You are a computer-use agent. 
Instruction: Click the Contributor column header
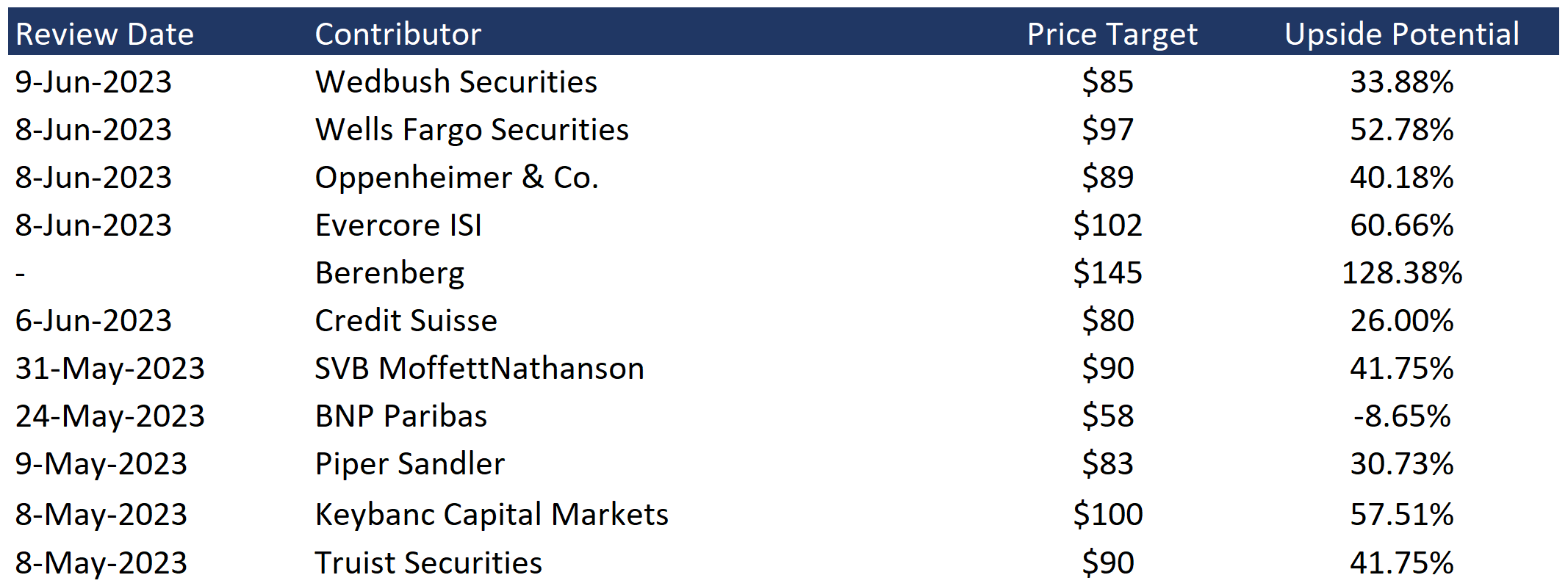pyautogui.click(x=398, y=35)
